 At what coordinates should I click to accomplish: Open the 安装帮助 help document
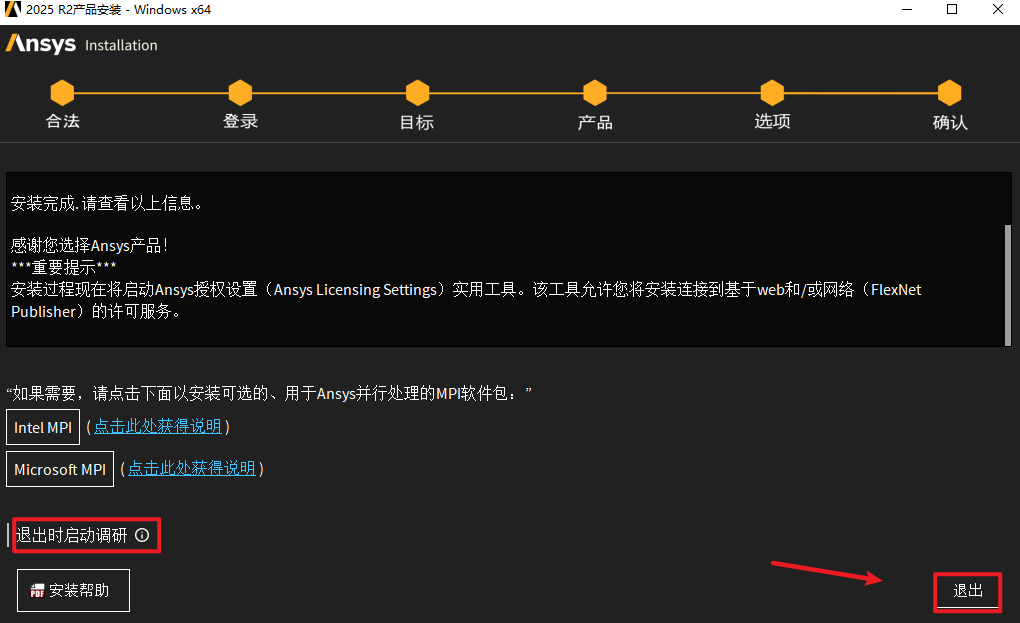coord(74,590)
